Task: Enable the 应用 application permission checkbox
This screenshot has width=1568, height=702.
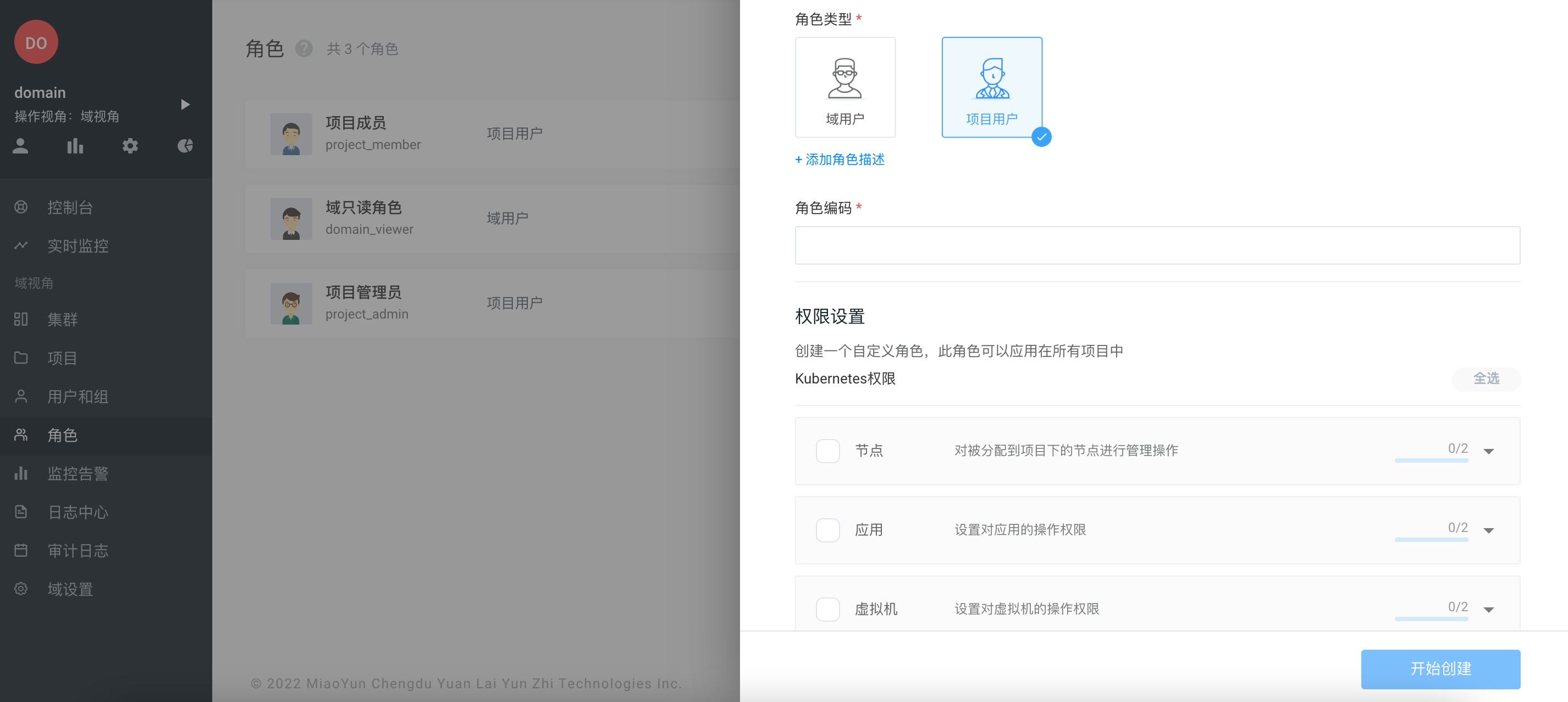Action: (x=828, y=530)
